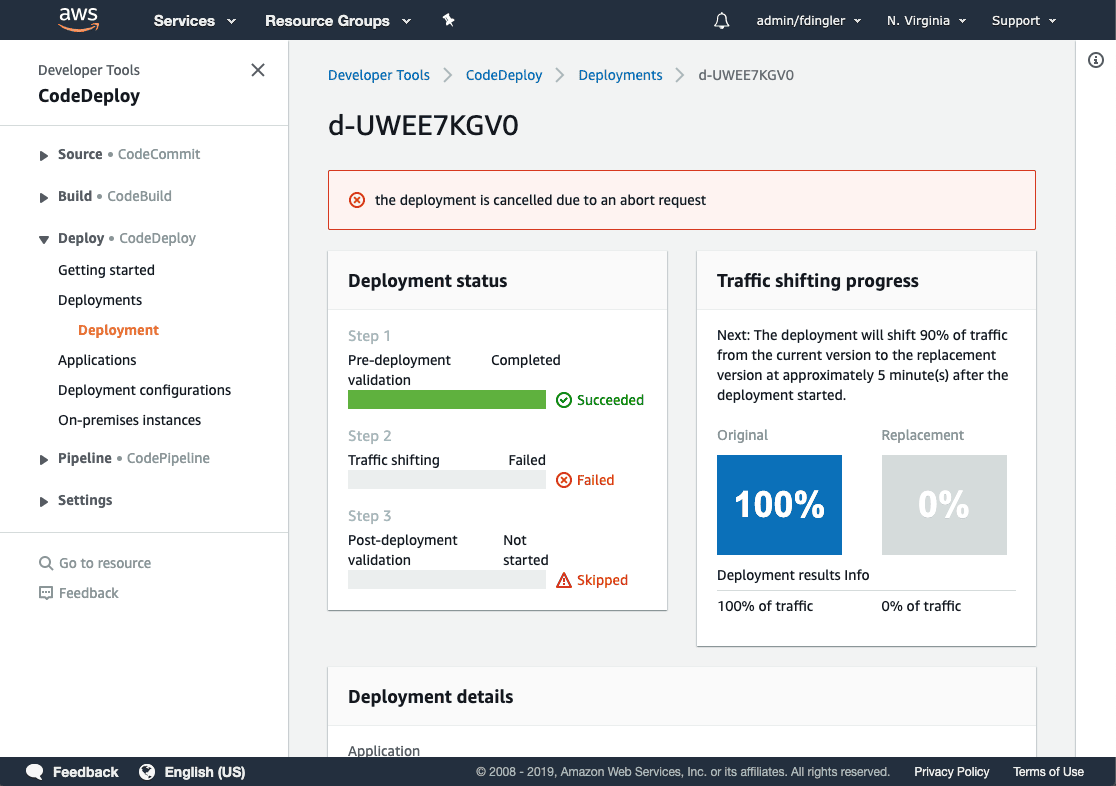Open the N. Virginia region dropdown
The image size is (1116, 786).
(926, 21)
